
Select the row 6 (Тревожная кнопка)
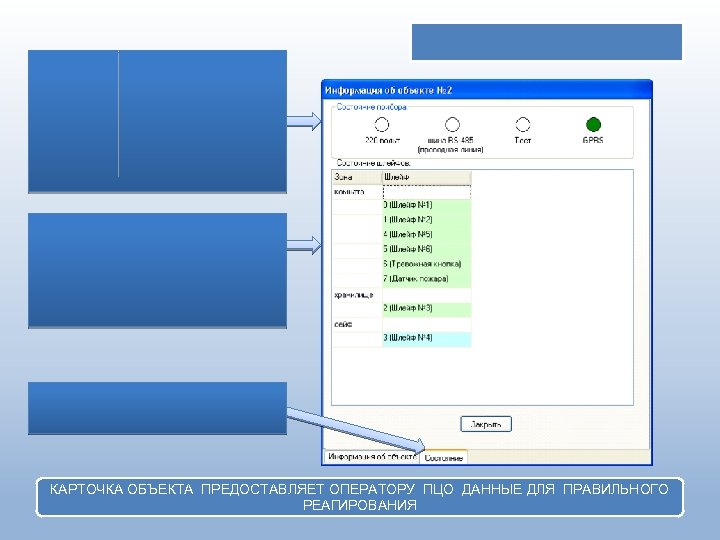point(427,264)
